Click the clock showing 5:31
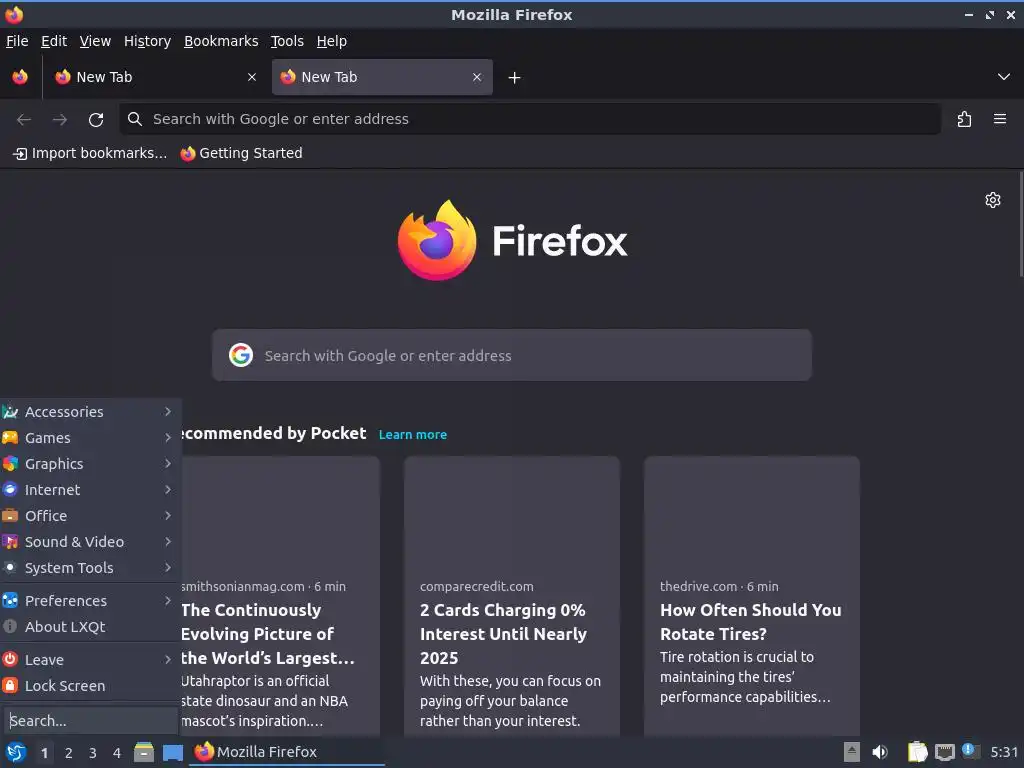Screen dimensions: 1024x768 pyautogui.click(x=1004, y=752)
